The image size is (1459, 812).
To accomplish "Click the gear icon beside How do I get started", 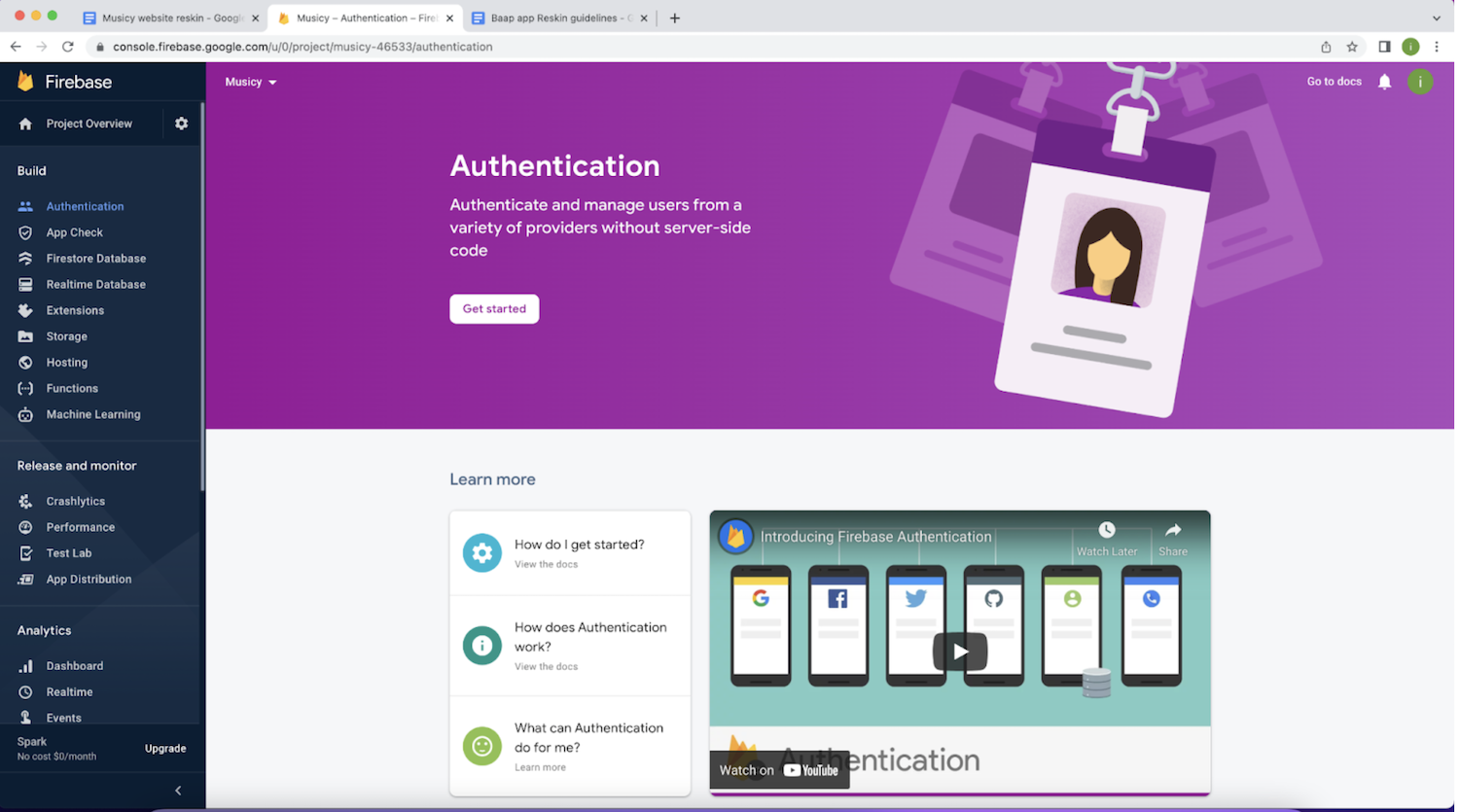I will point(481,552).
